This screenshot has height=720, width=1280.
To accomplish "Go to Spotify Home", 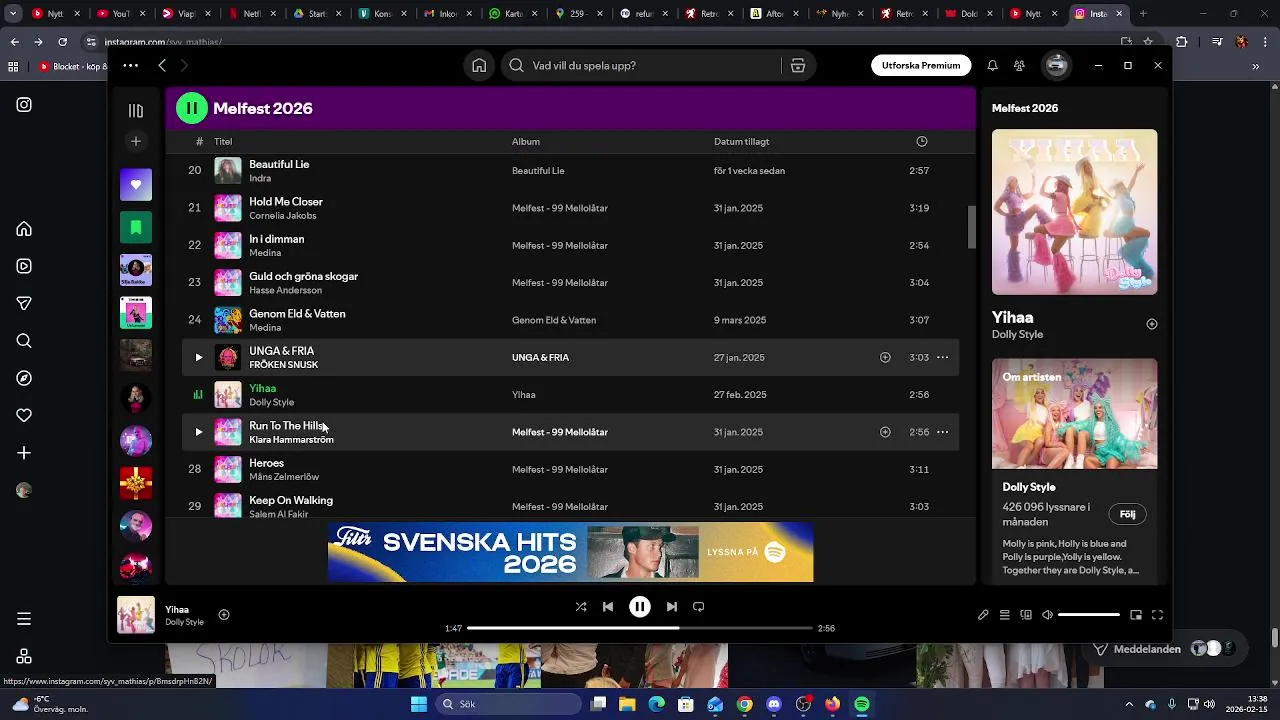I will point(479,65).
